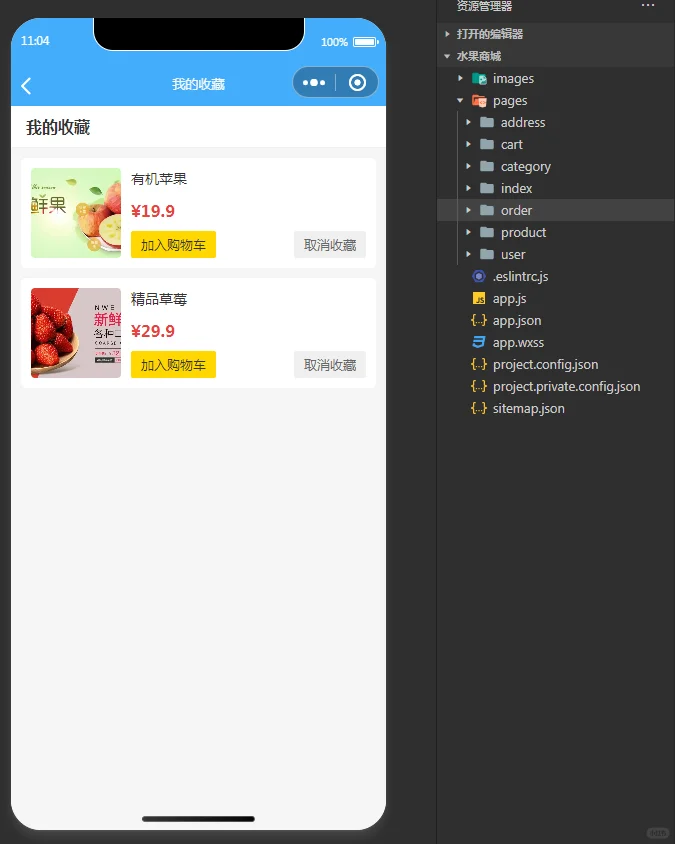Image resolution: width=675 pixels, height=844 pixels.
Task: Click the 我的收藏 page heading text
Action: point(58,128)
